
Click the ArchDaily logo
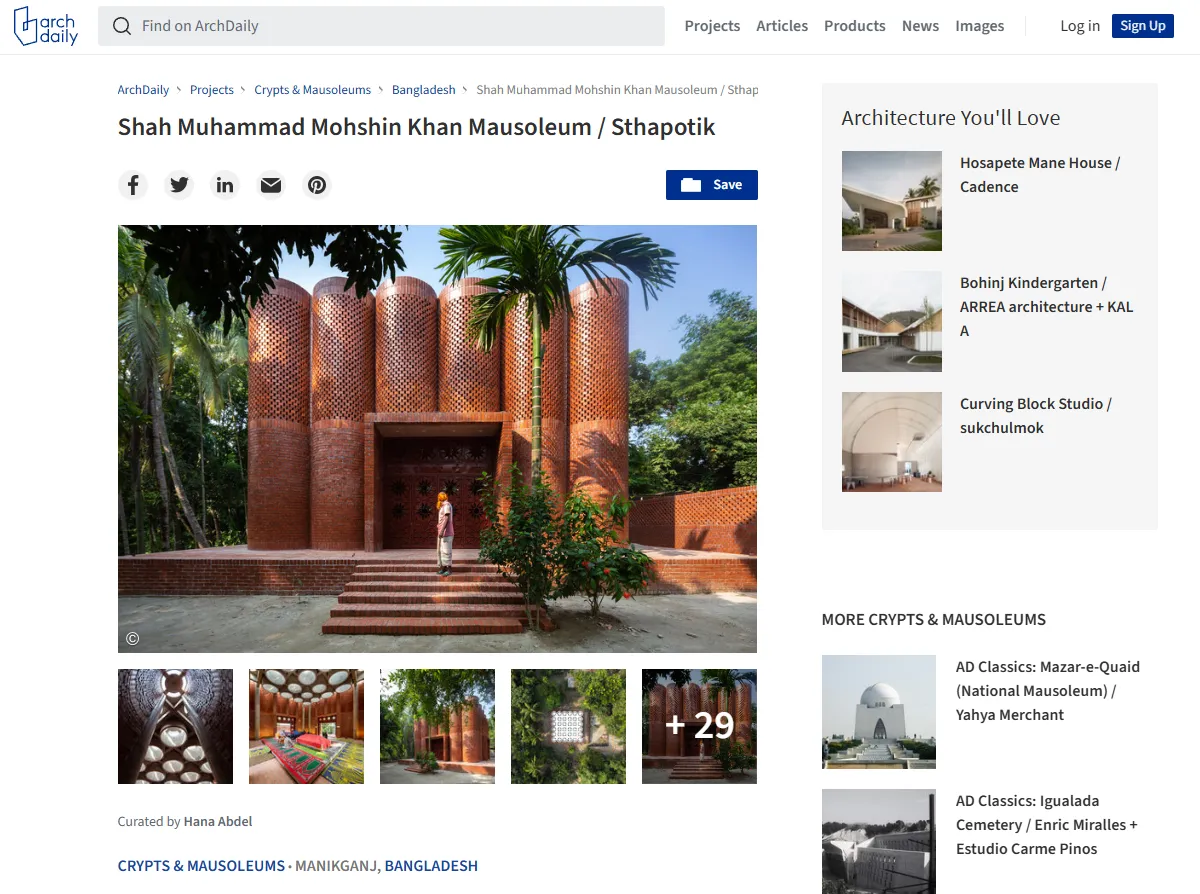click(x=46, y=26)
